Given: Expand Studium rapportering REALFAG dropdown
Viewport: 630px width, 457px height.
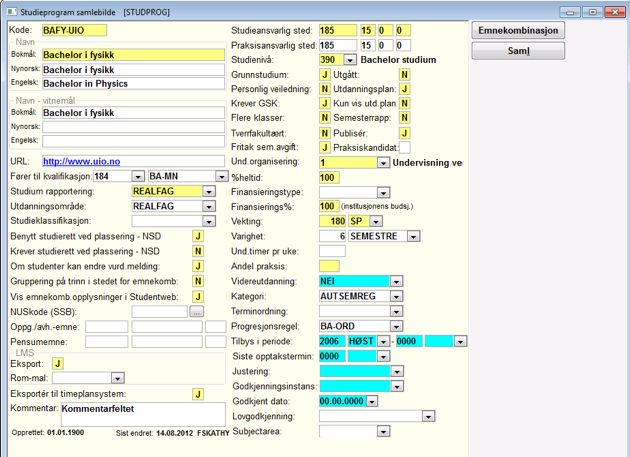Looking at the screenshot, I should 209,191.
